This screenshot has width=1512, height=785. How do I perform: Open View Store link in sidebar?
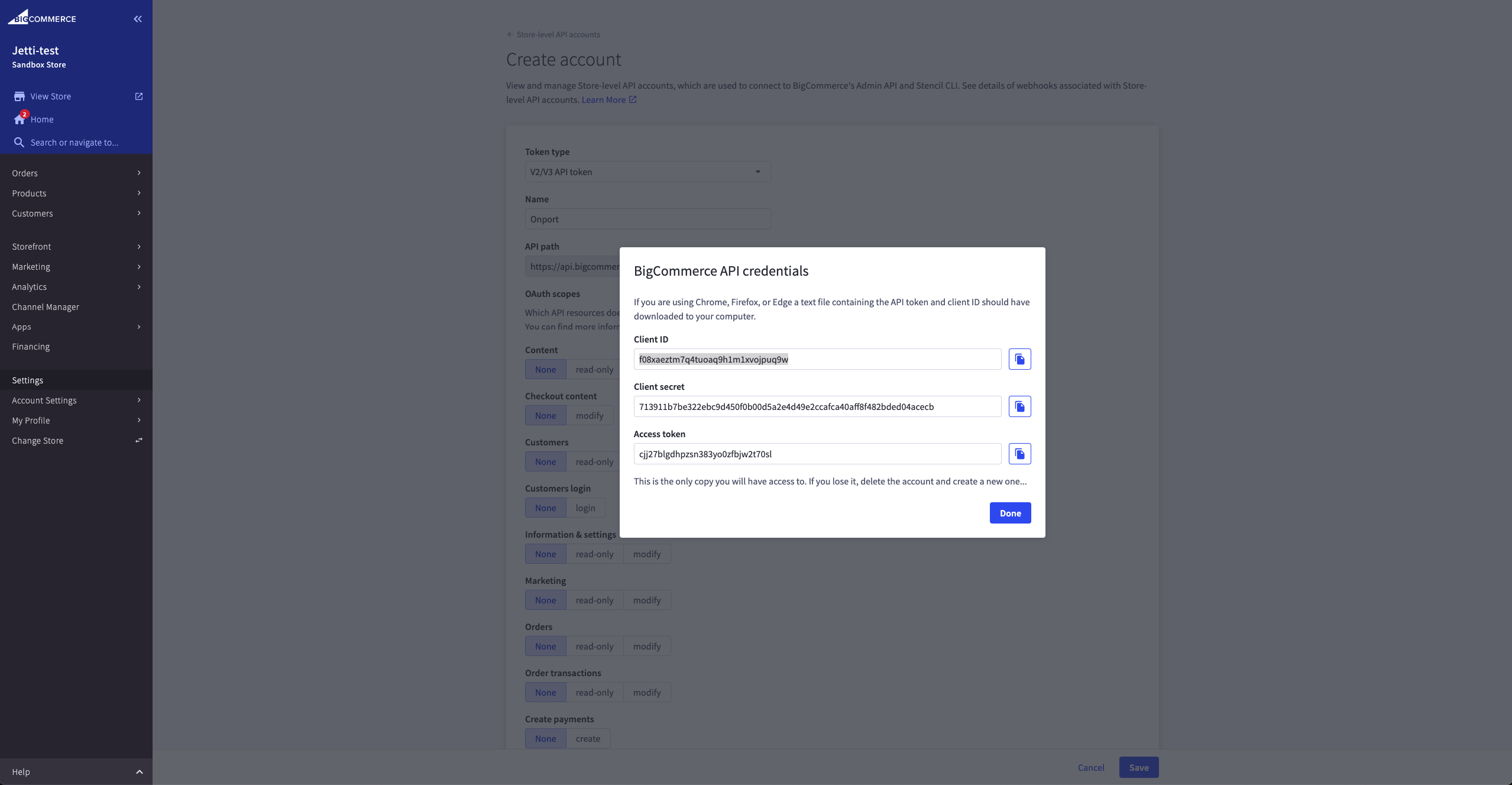[x=51, y=96]
